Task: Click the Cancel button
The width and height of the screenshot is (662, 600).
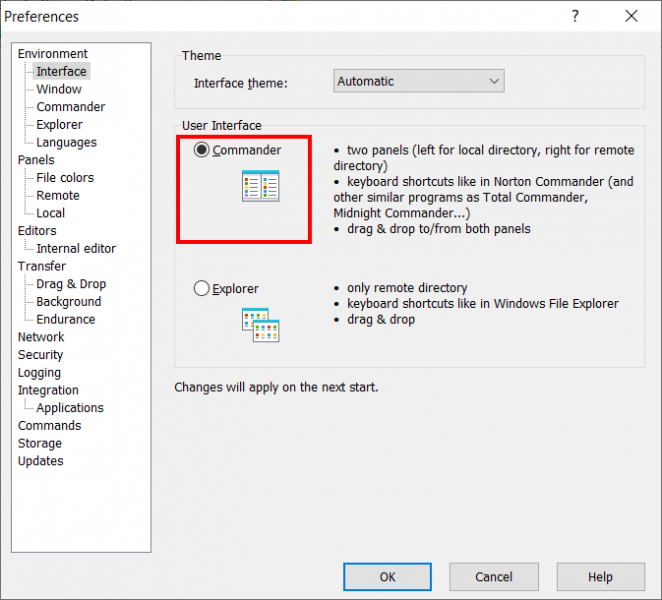Action: point(493,577)
